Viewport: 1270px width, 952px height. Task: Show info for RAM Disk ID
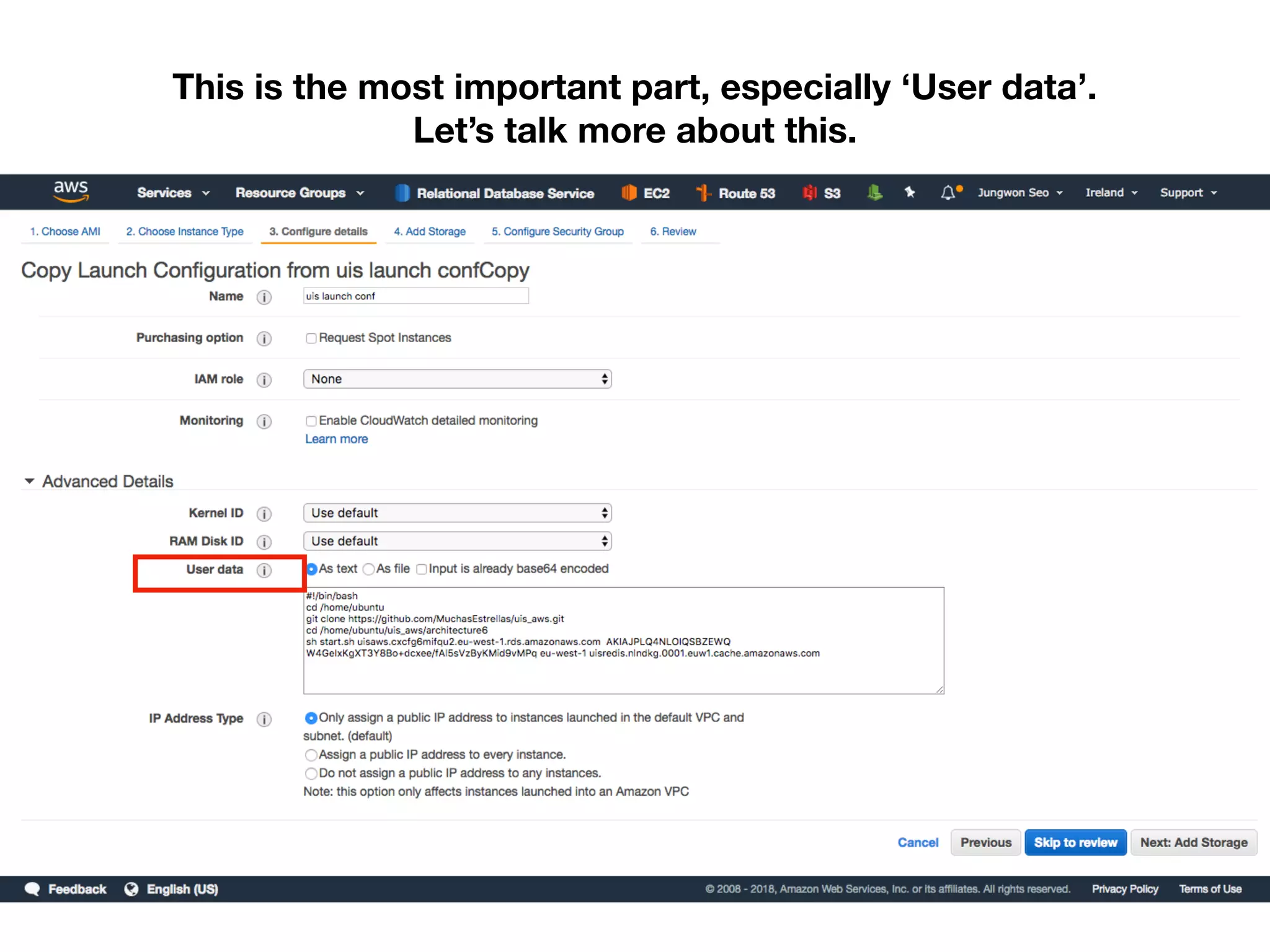(264, 542)
